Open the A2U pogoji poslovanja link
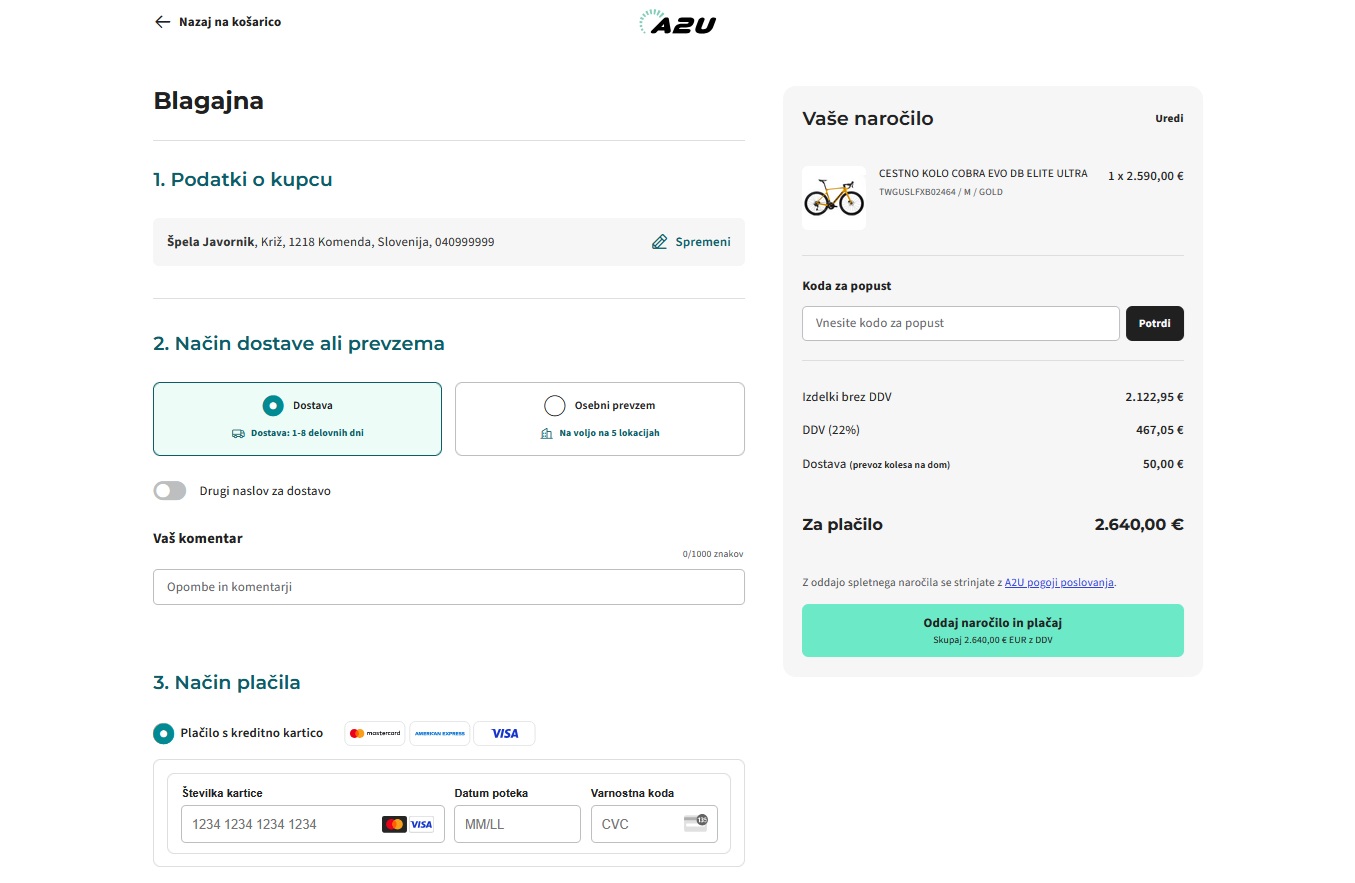This screenshot has height=883, width=1355. [1058, 582]
